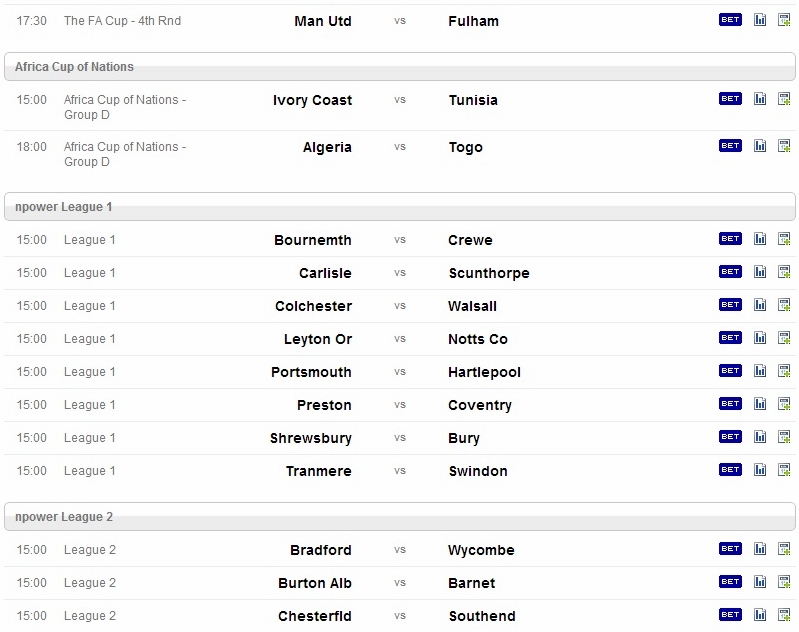Add Chesterfld vs Southend to calendar
The width and height of the screenshot is (799, 632).
click(x=784, y=615)
